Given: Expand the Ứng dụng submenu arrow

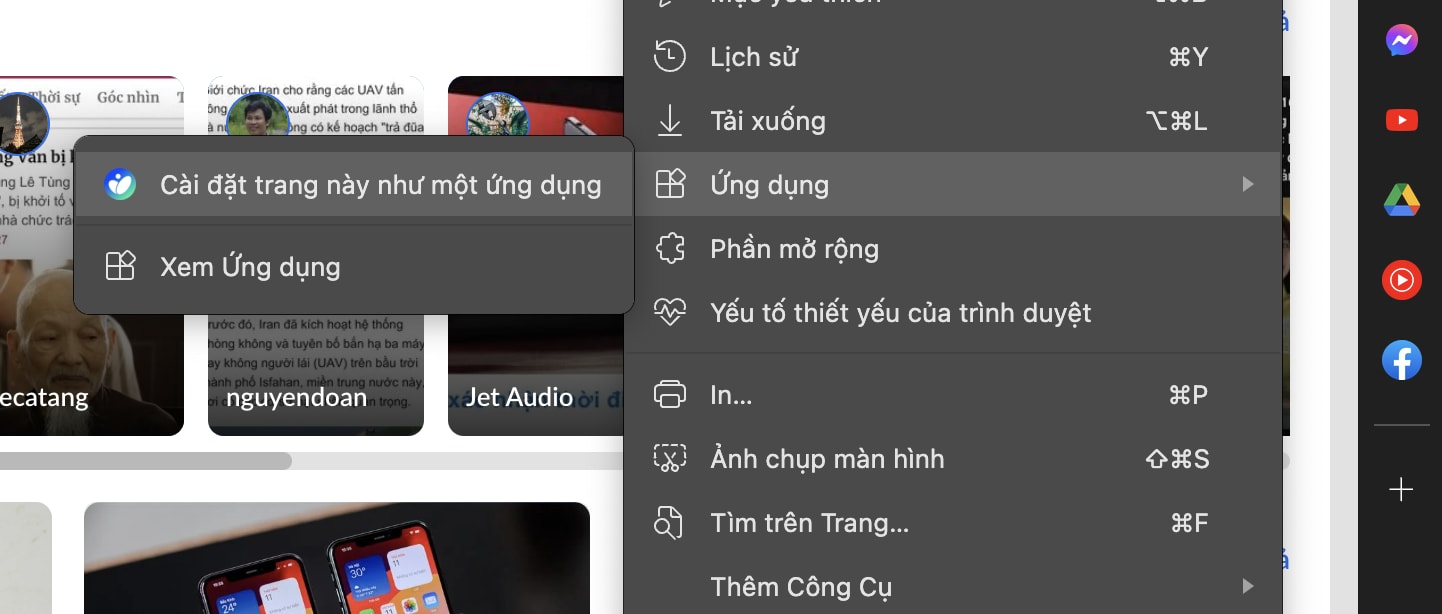Looking at the screenshot, I should [1247, 184].
